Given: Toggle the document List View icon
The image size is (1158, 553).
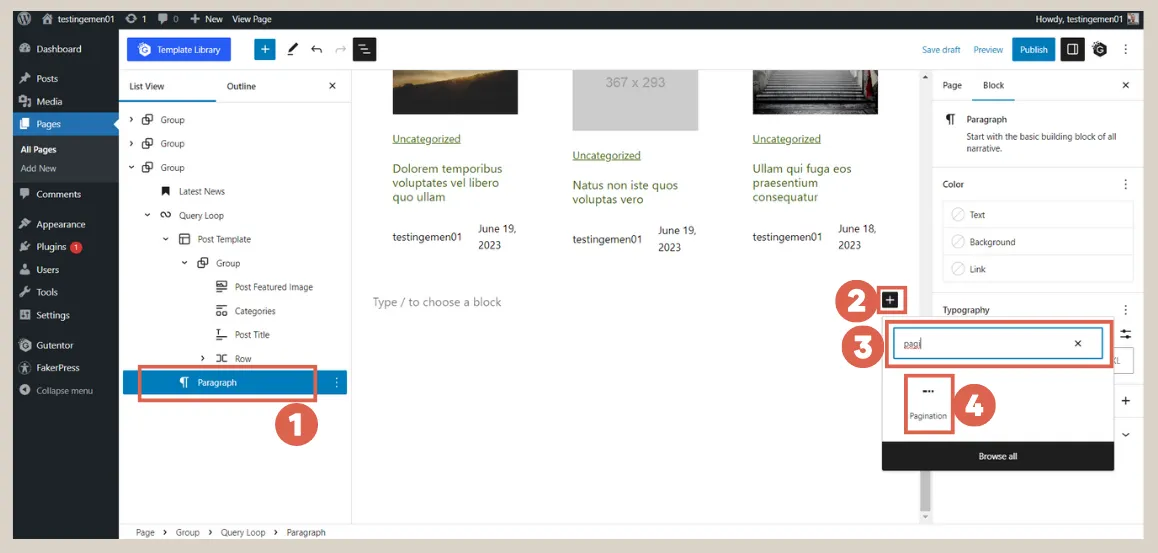Looking at the screenshot, I should tap(364, 49).
